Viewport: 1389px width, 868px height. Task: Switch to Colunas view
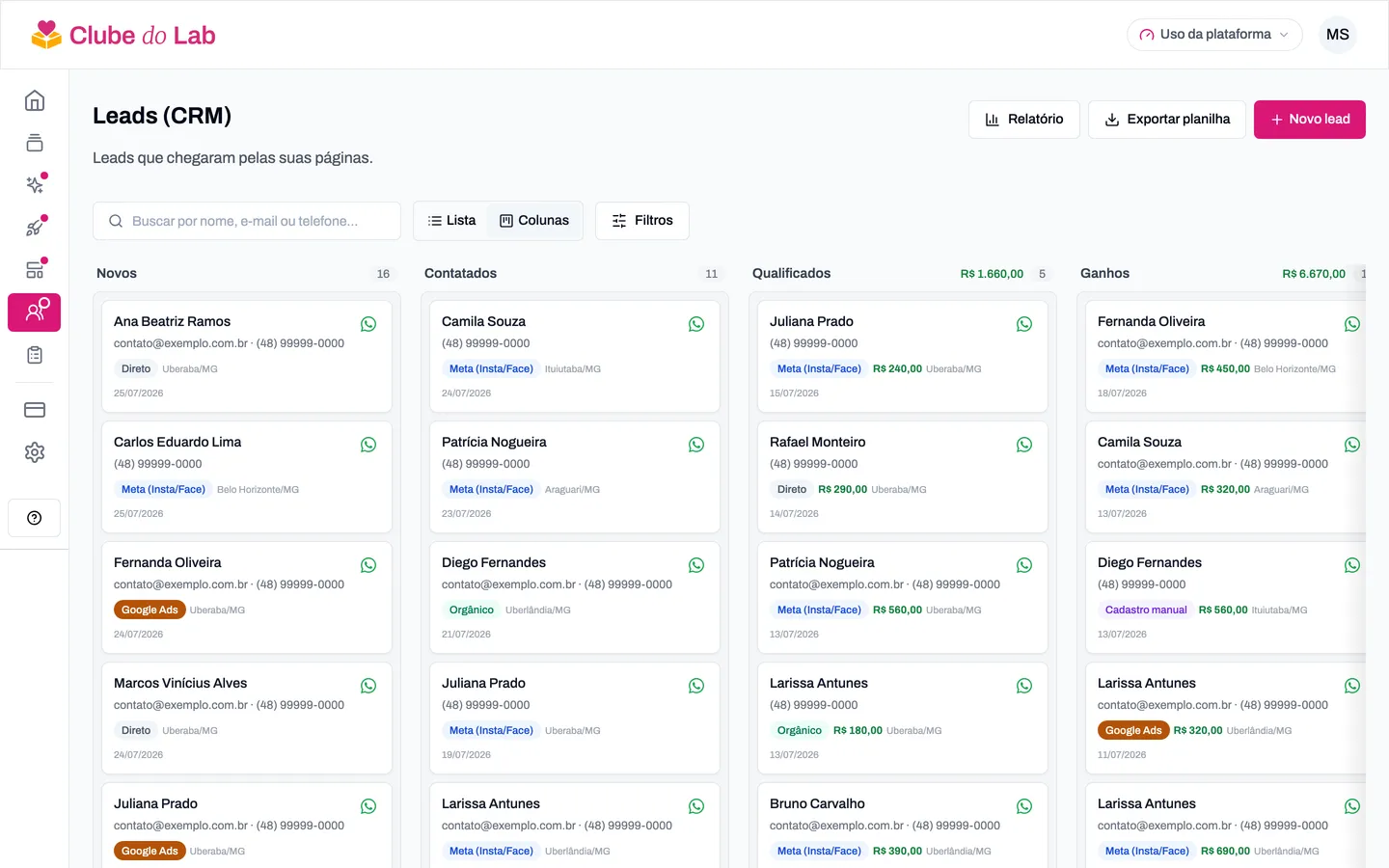(534, 221)
